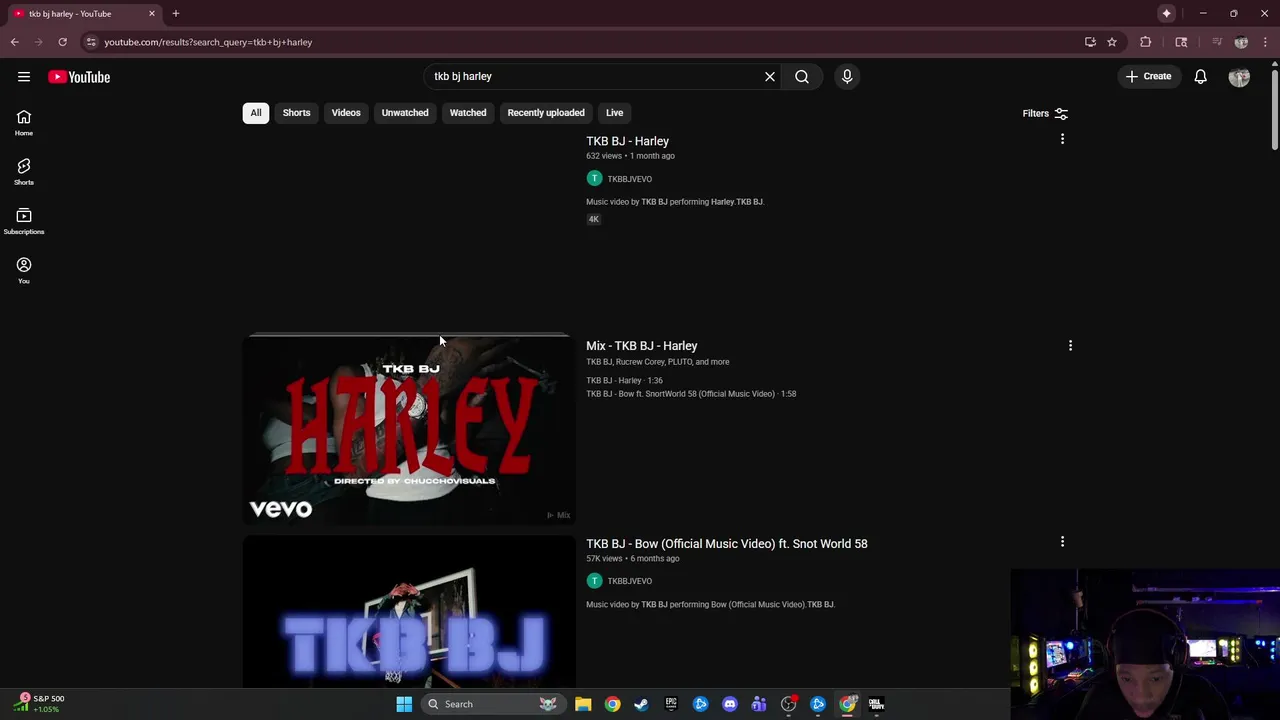Image resolution: width=1280 pixels, height=720 pixels.
Task: Play mix track TKB BJ - Harley · 1:36
Action: point(624,381)
